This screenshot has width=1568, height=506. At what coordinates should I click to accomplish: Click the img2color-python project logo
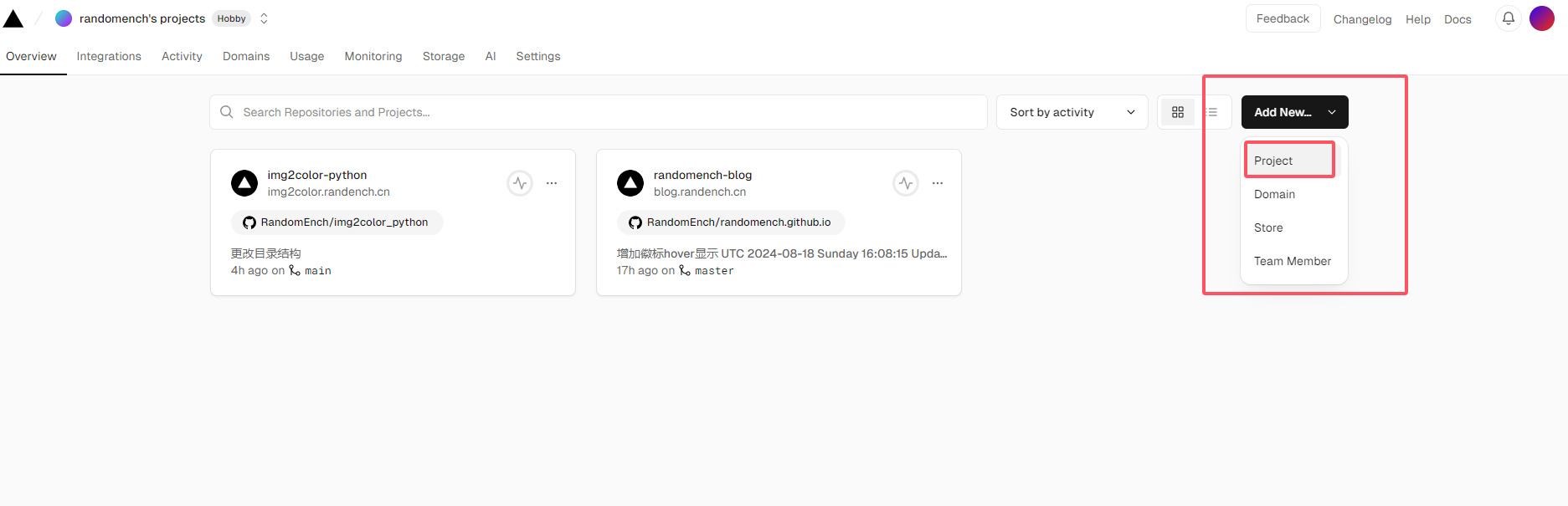click(x=244, y=183)
